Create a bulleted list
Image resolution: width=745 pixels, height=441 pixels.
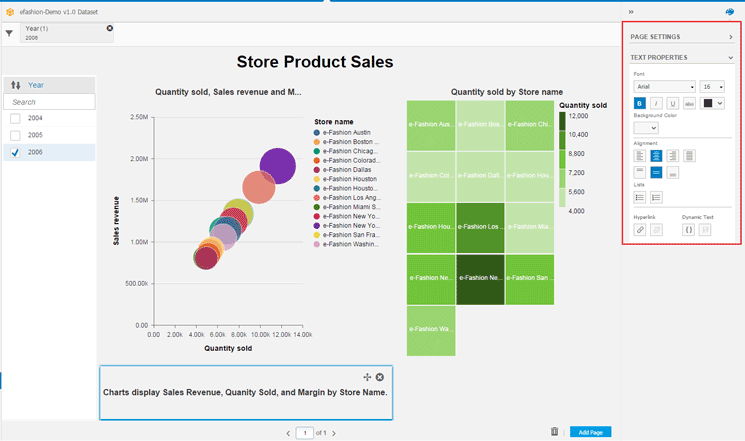pos(640,197)
